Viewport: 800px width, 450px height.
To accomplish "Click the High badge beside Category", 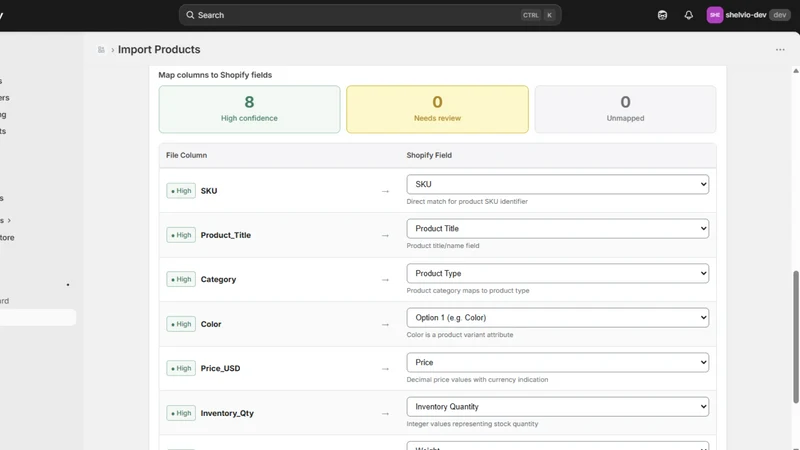I will (x=181, y=279).
